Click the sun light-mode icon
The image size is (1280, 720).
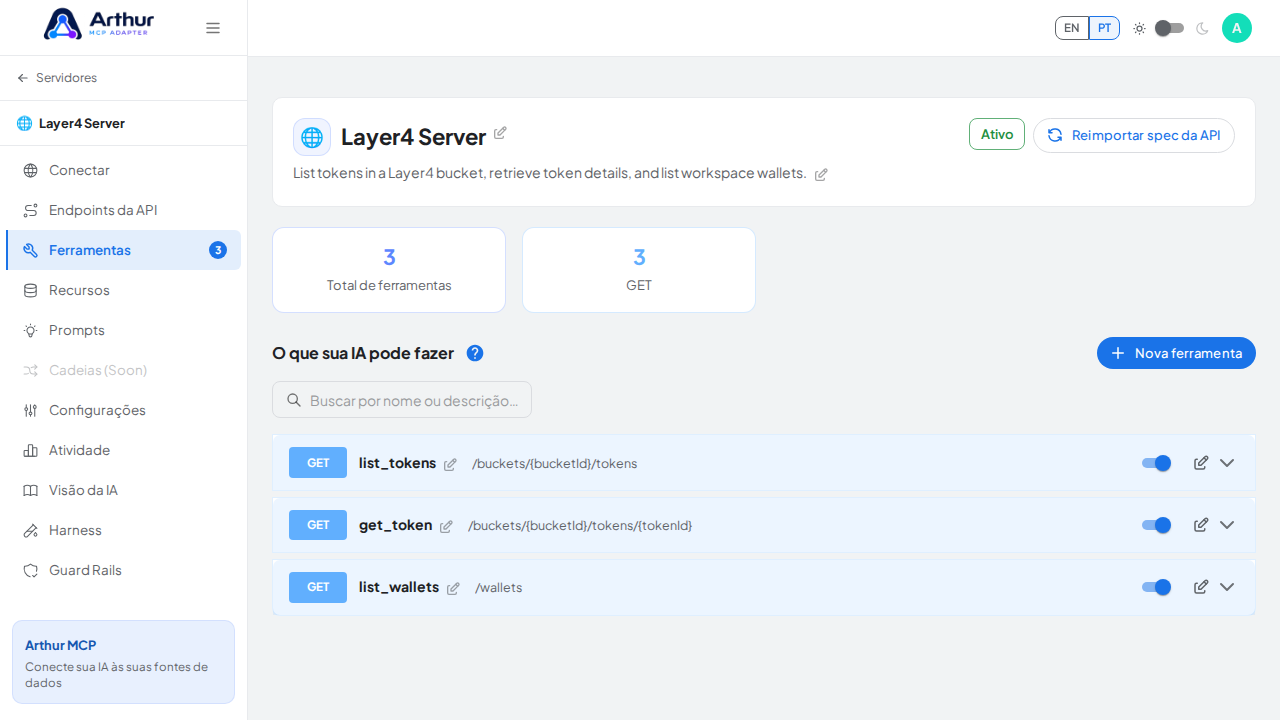tap(1139, 28)
